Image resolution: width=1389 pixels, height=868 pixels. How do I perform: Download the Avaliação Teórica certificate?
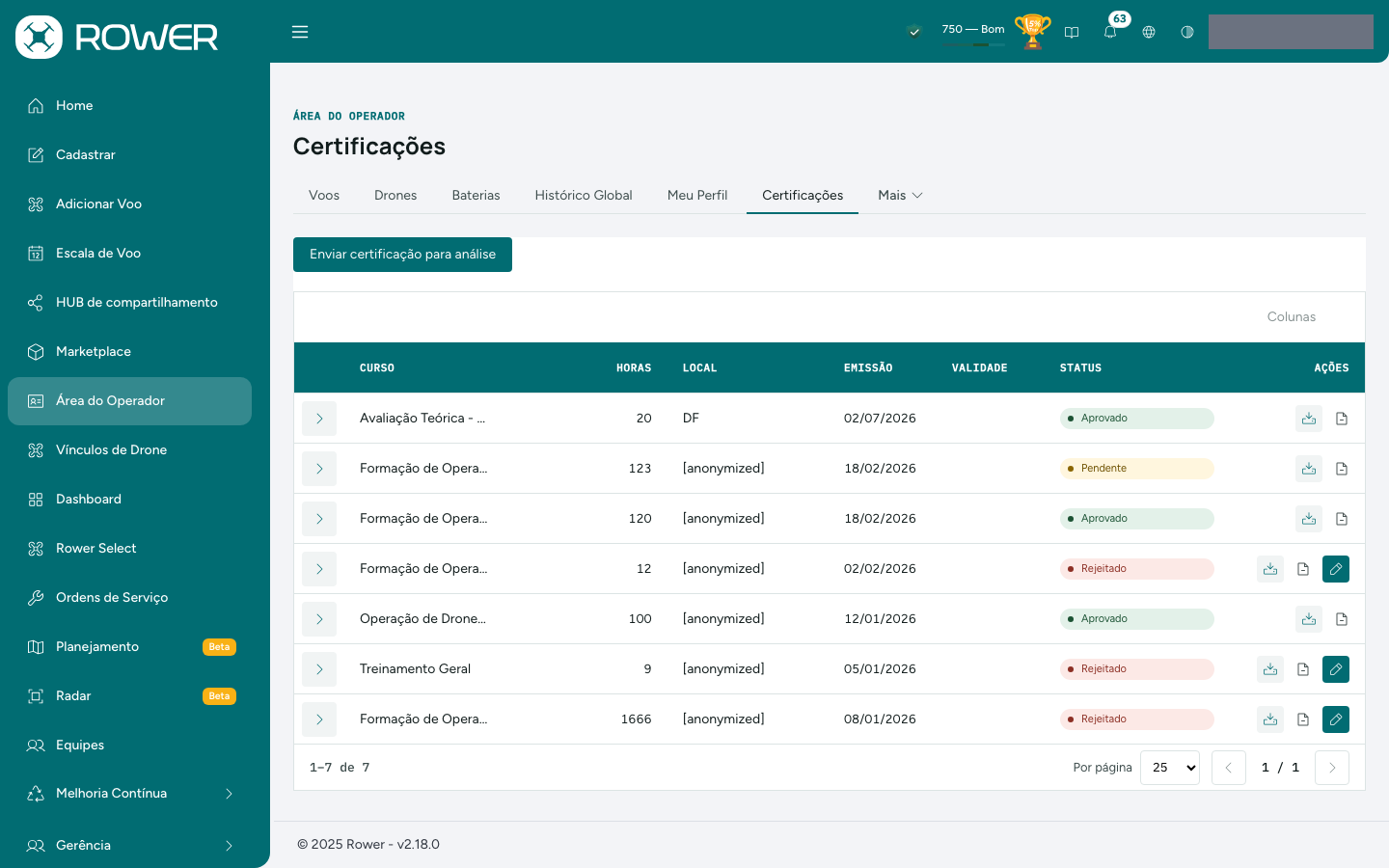tap(1309, 419)
